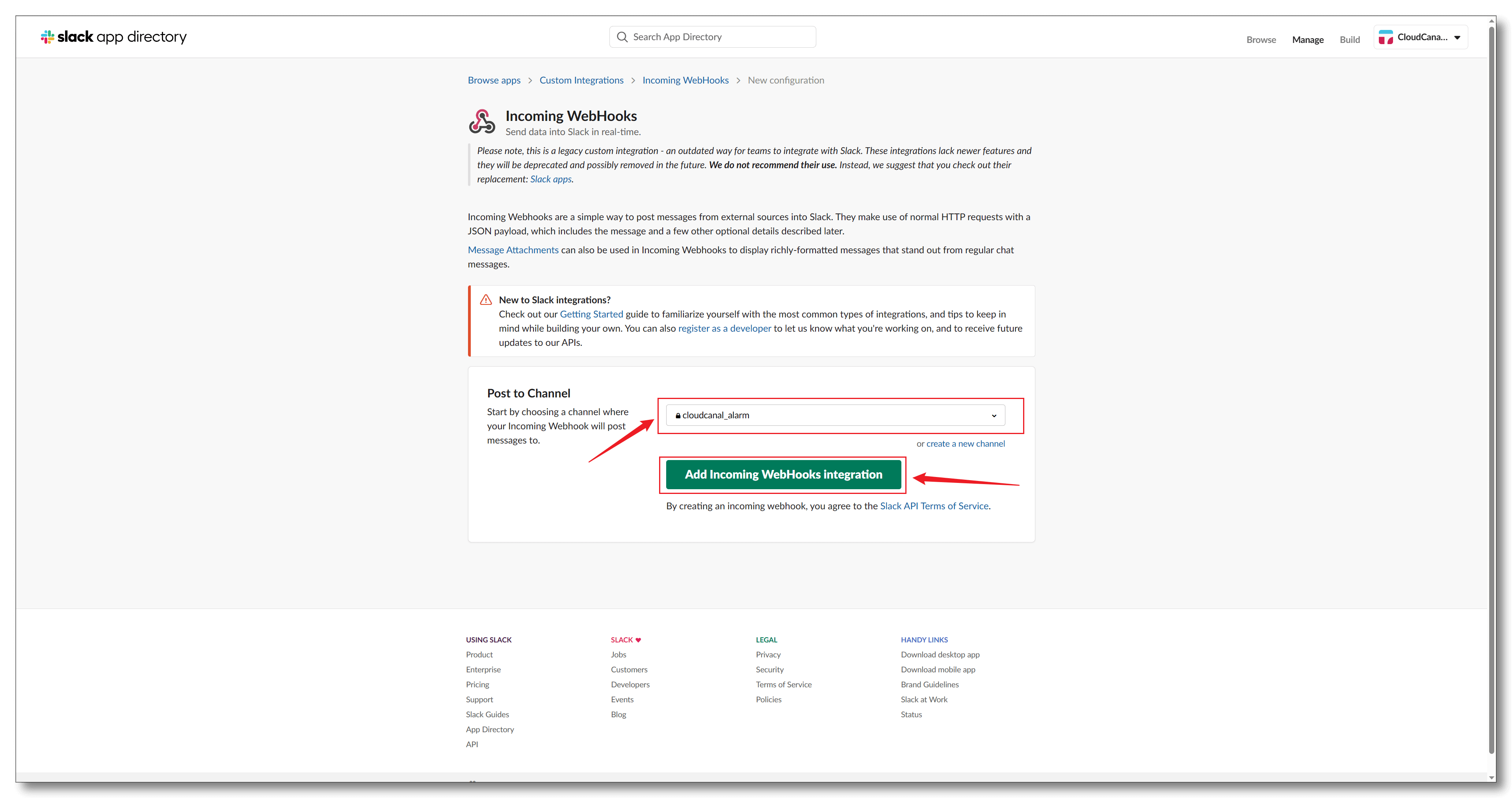Click the warning triangle icon
Viewport: 1512px width, 798px height.
tap(486, 300)
